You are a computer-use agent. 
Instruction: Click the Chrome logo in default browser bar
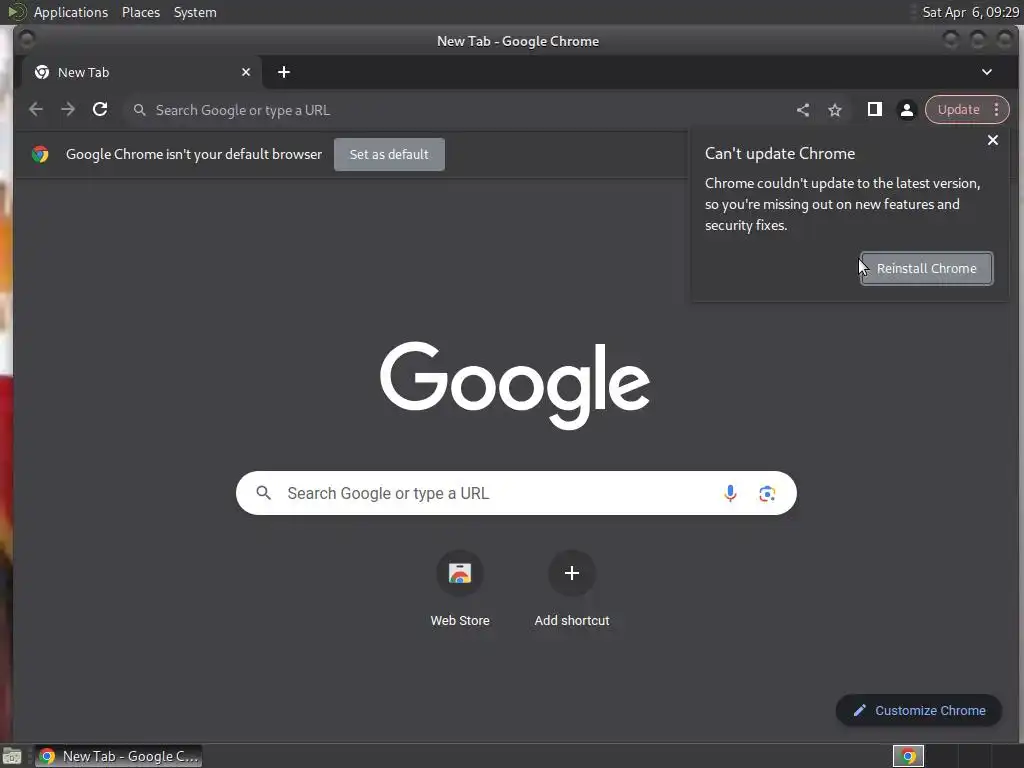click(40, 154)
